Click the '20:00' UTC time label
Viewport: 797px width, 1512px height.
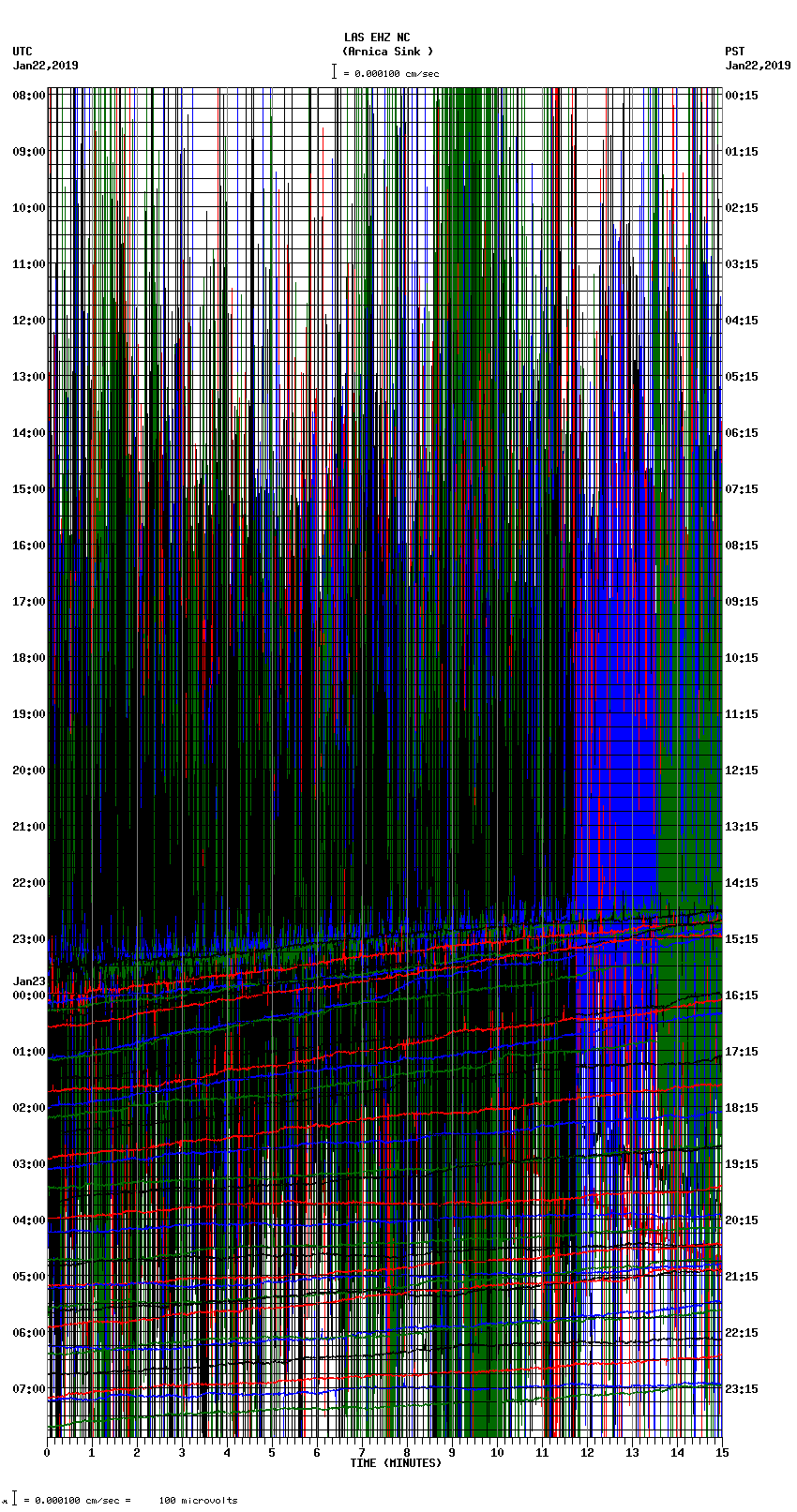pos(29,771)
